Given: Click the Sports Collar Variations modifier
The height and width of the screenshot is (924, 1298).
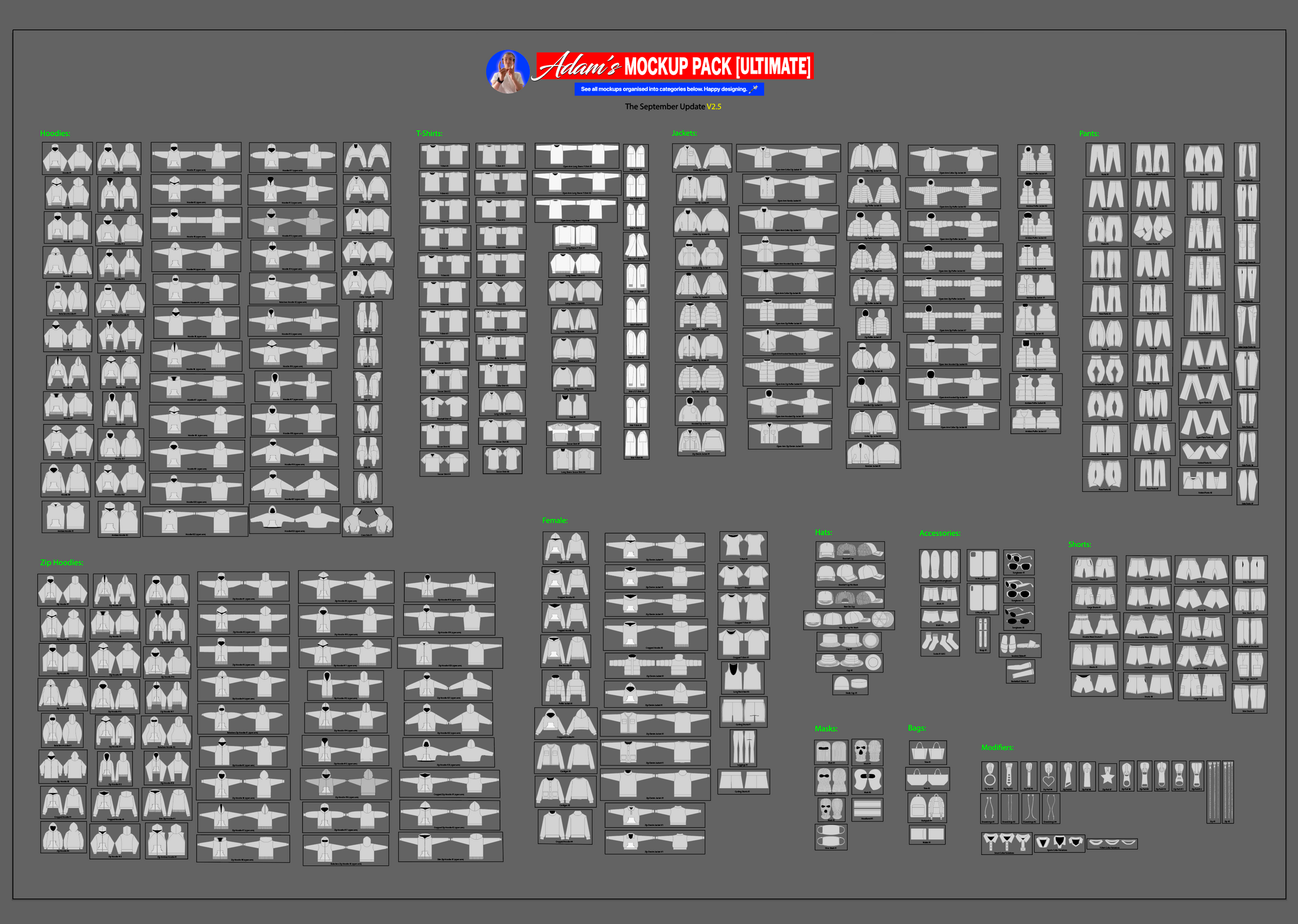Looking at the screenshot, I should [1060, 842].
